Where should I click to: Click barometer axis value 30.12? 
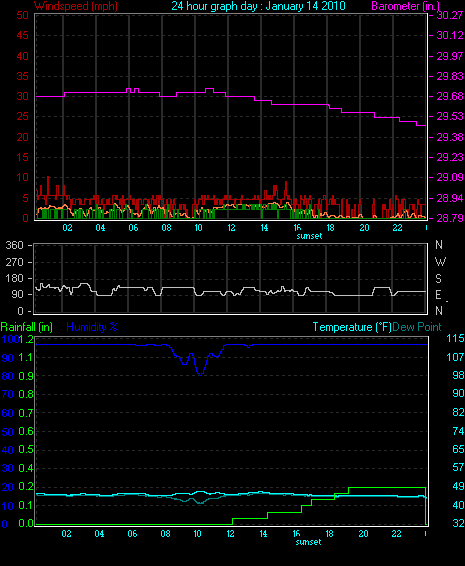click(x=450, y=35)
